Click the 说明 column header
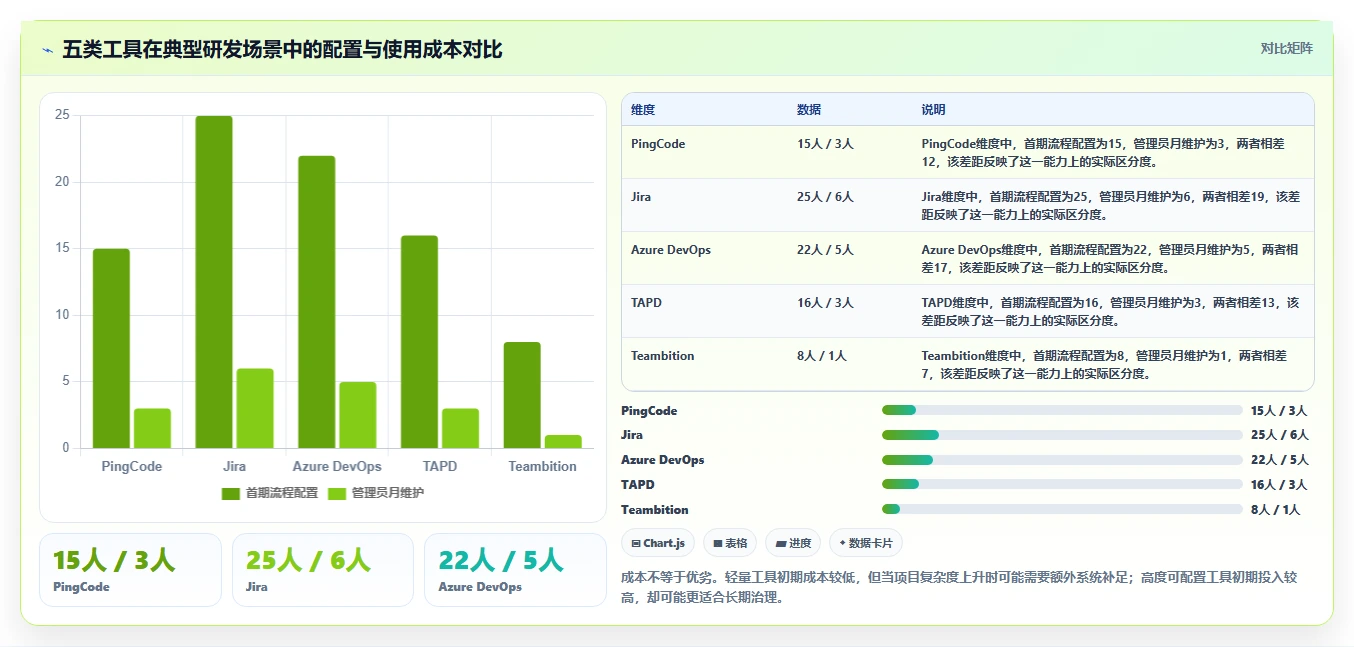 (x=934, y=110)
